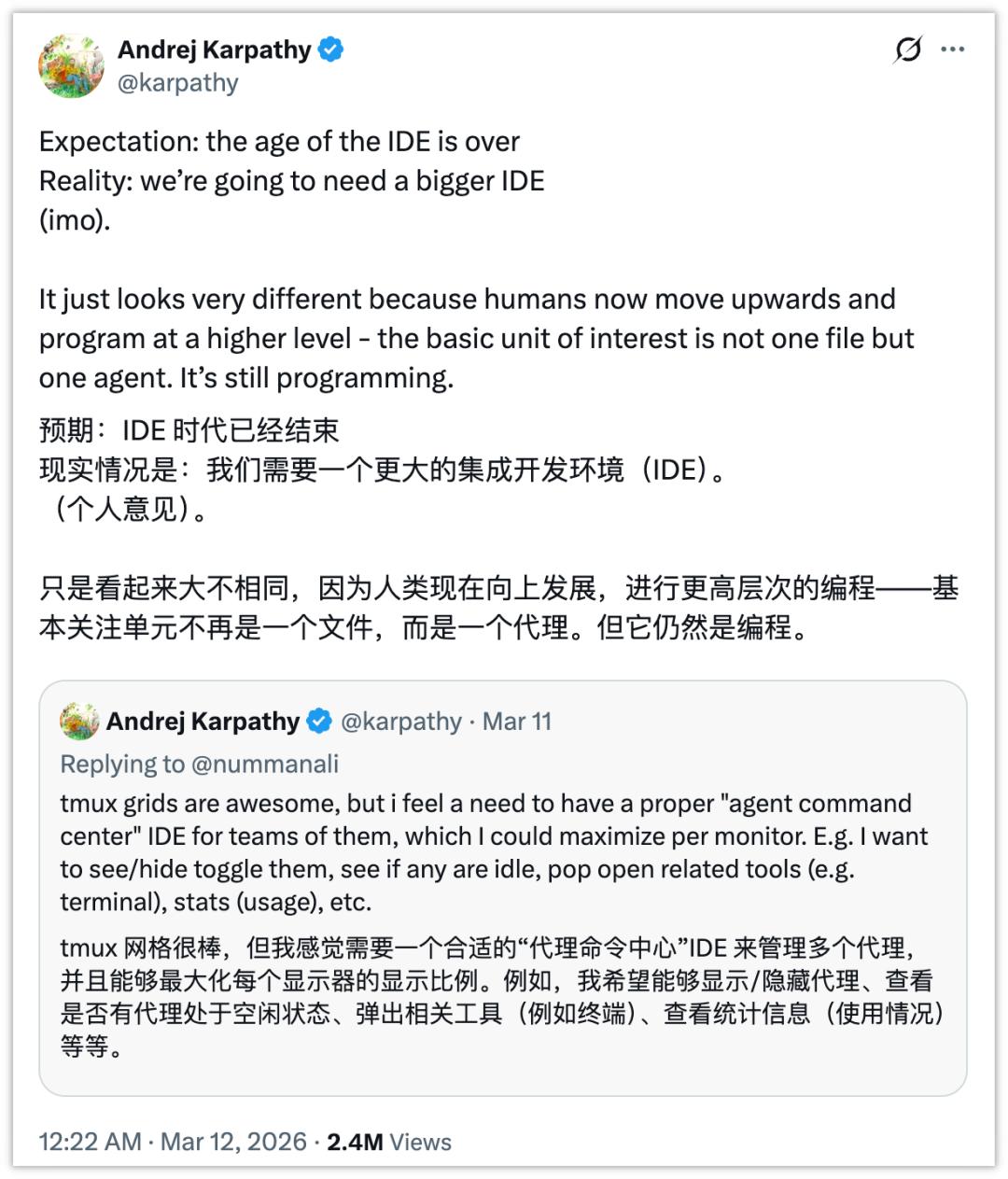Click the small avatar in the quoted tweet
1008x1179 pixels.
click(x=79, y=722)
